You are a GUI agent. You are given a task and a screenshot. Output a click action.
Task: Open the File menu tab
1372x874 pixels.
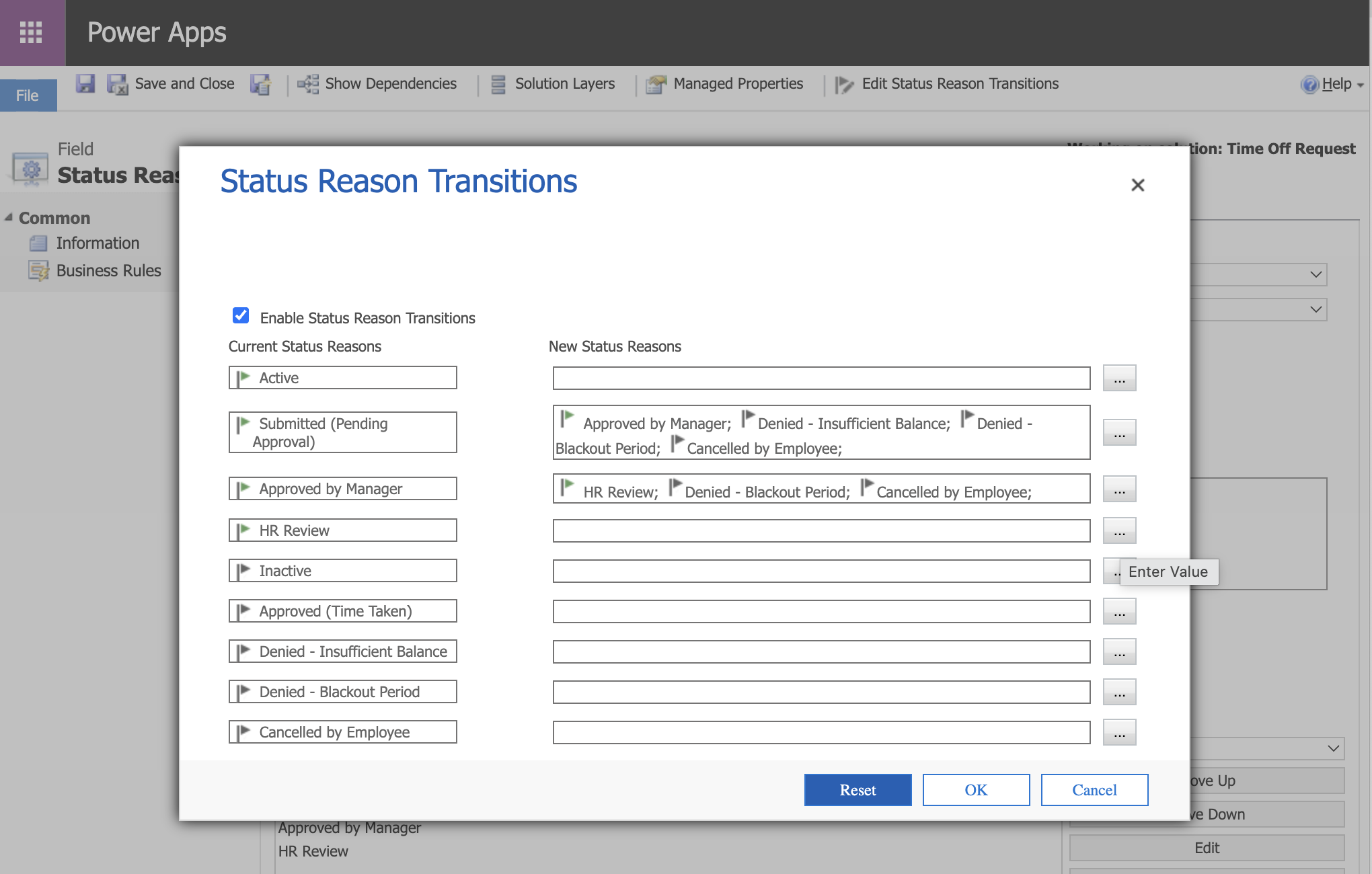[28, 95]
